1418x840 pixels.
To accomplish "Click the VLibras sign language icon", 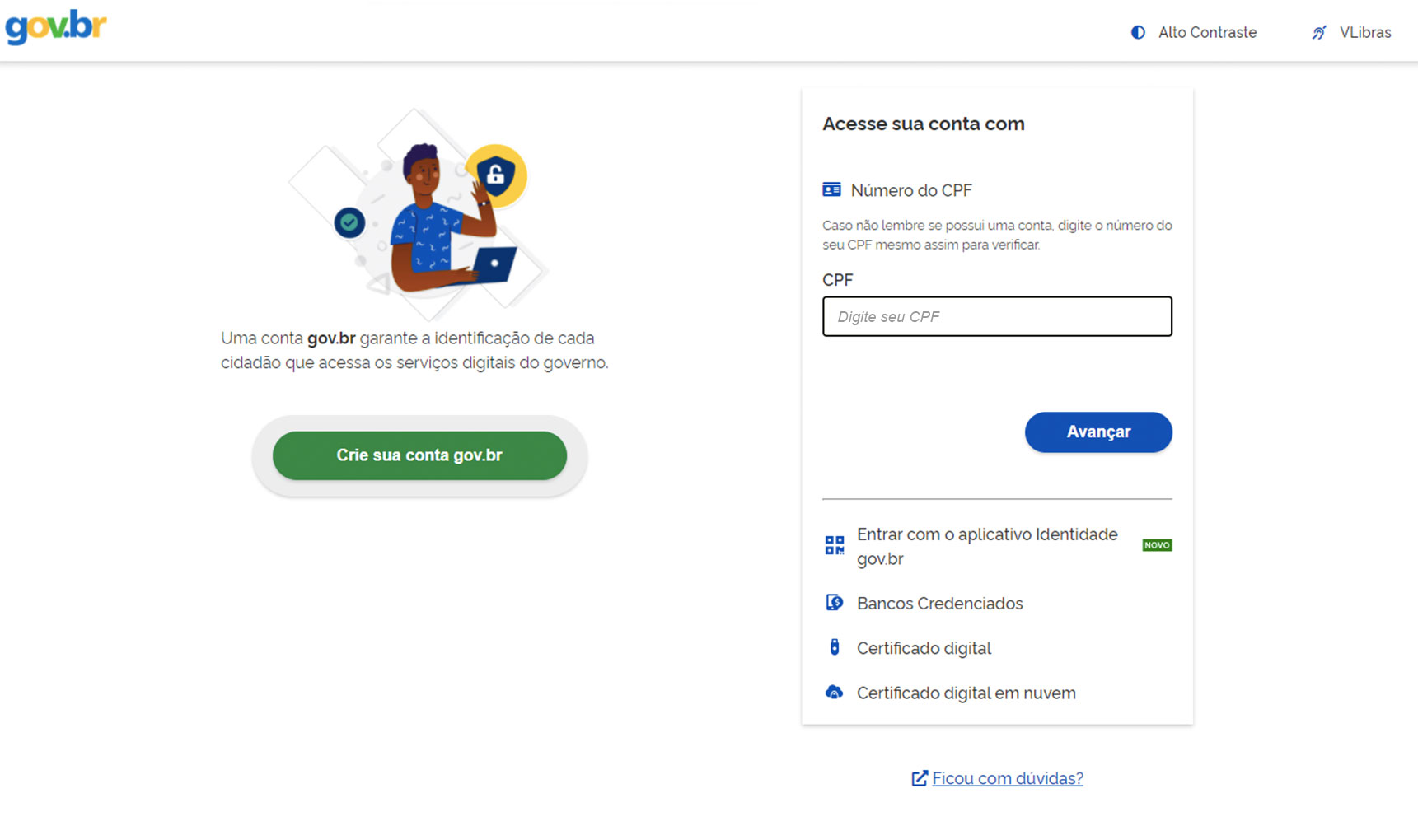I will pyautogui.click(x=1319, y=33).
